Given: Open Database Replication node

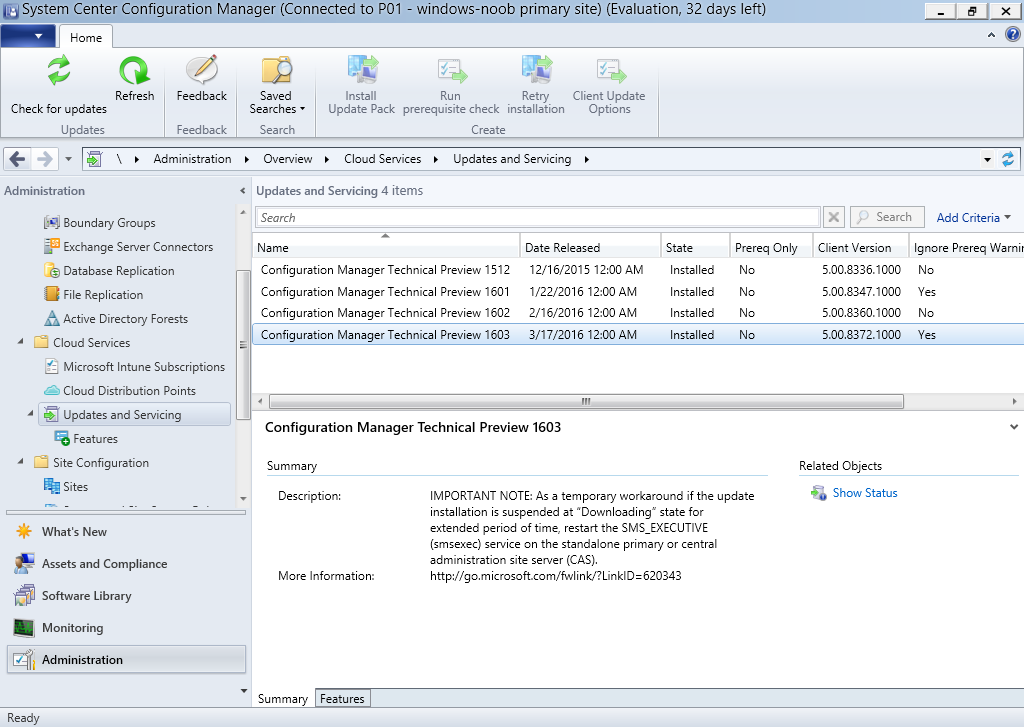Looking at the screenshot, I should [x=118, y=271].
